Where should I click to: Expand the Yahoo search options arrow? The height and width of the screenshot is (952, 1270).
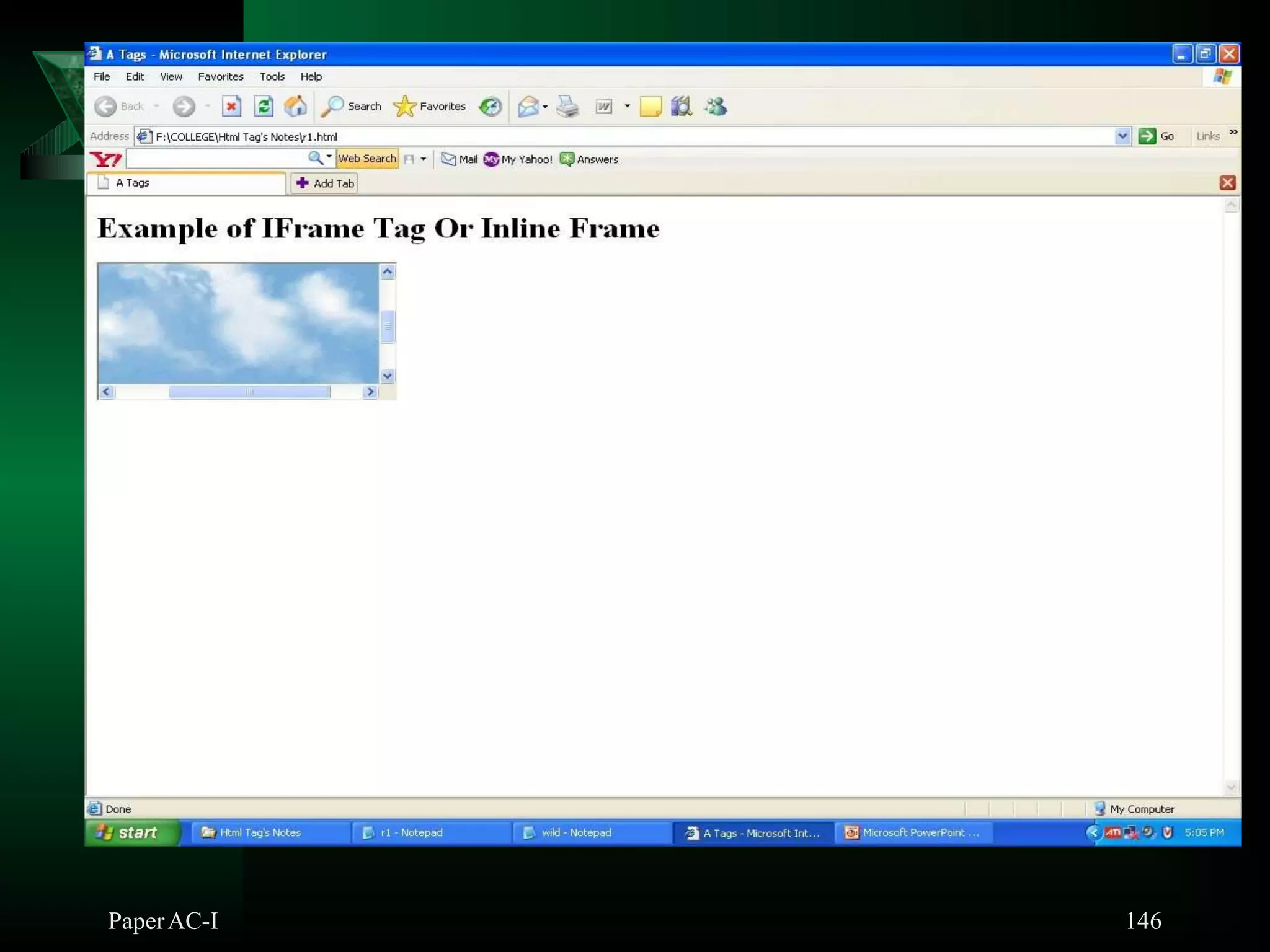[329, 157]
